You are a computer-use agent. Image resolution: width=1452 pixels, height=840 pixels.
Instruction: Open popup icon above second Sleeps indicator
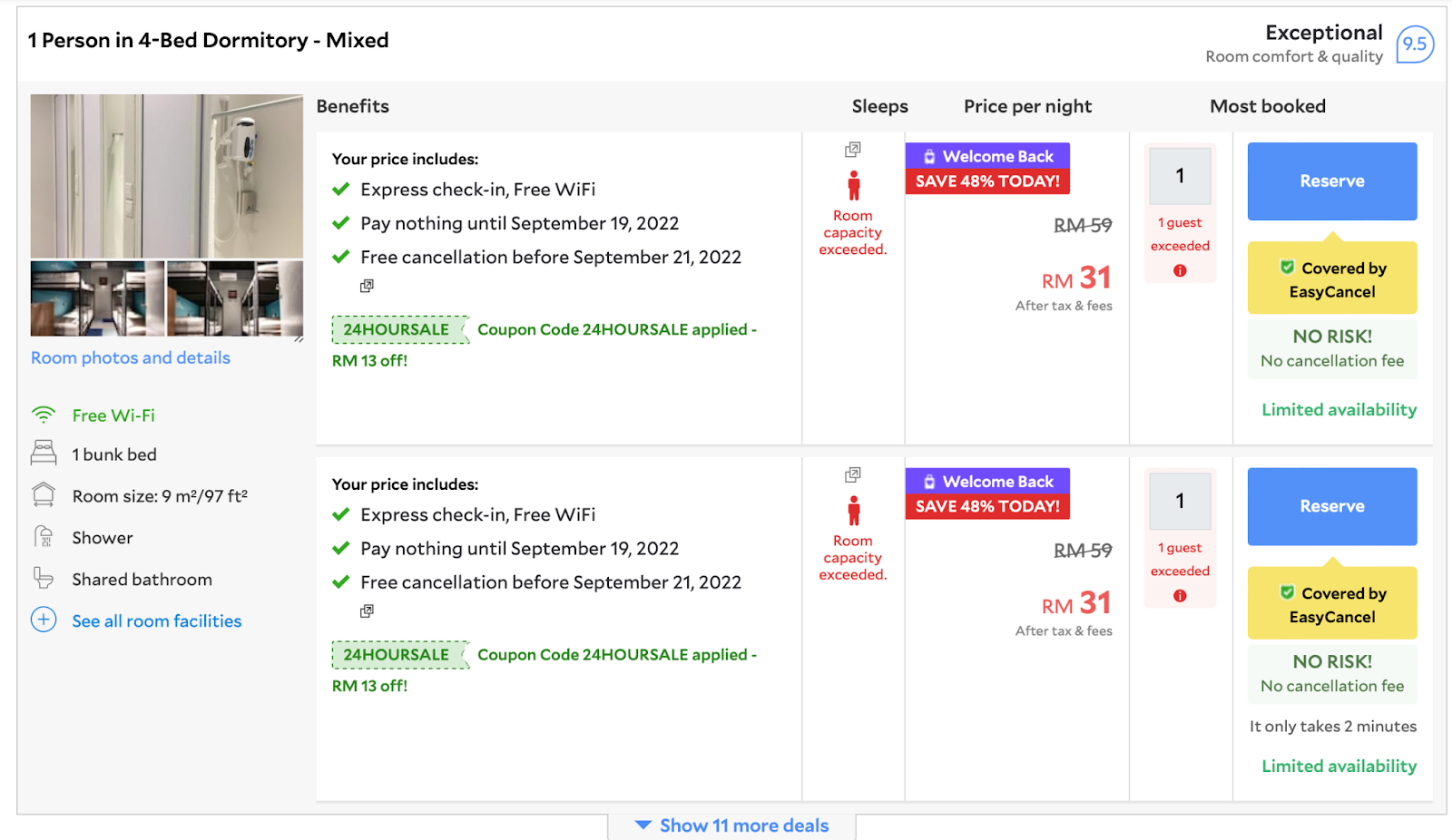point(853,474)
